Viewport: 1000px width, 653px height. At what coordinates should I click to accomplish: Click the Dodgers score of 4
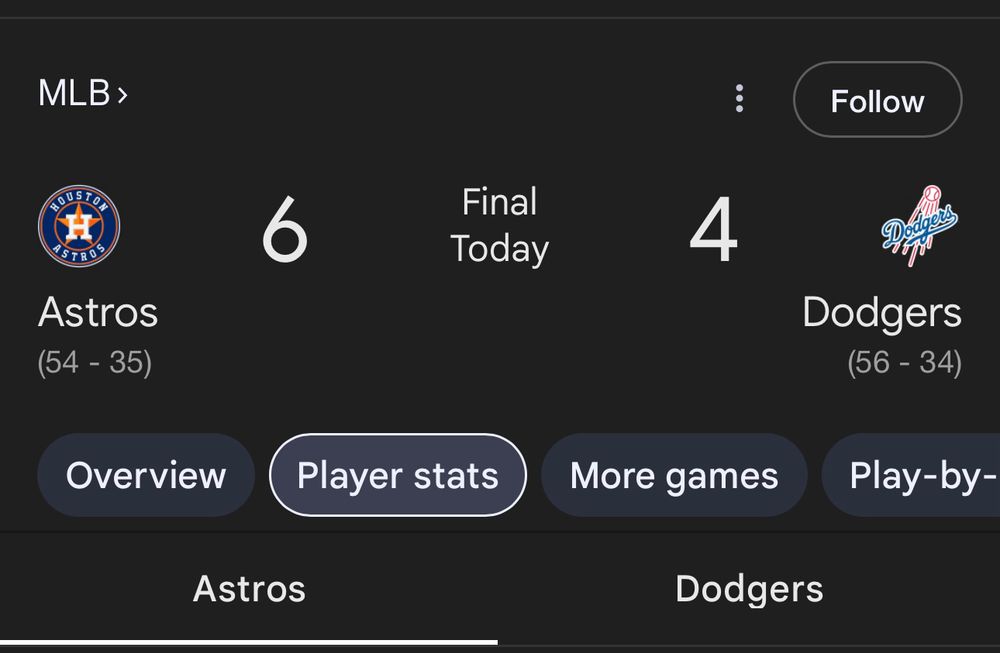[x=714, y=229]
